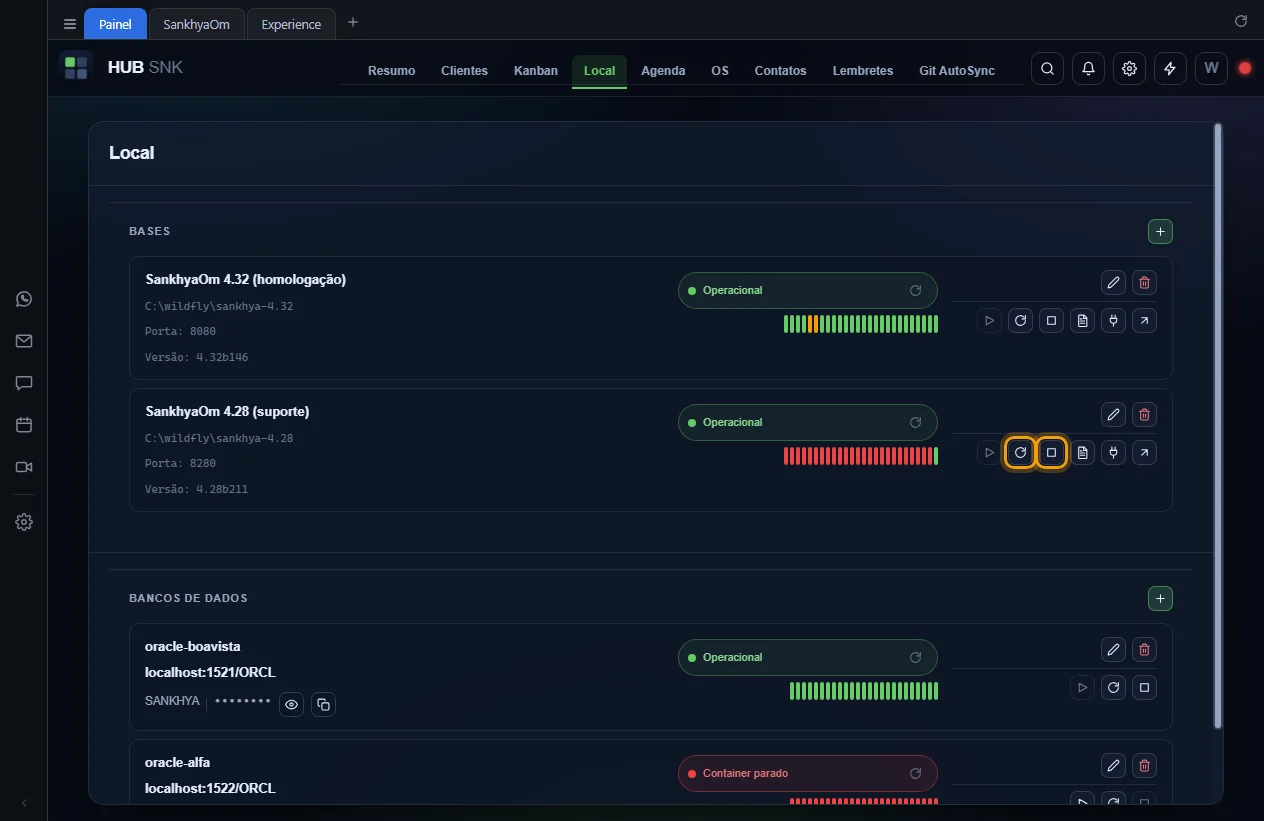Viewport: 1264px width, 821px height.
Task: Stop the SankhyaOm 4.32 server
Action: pos(1051,321)
